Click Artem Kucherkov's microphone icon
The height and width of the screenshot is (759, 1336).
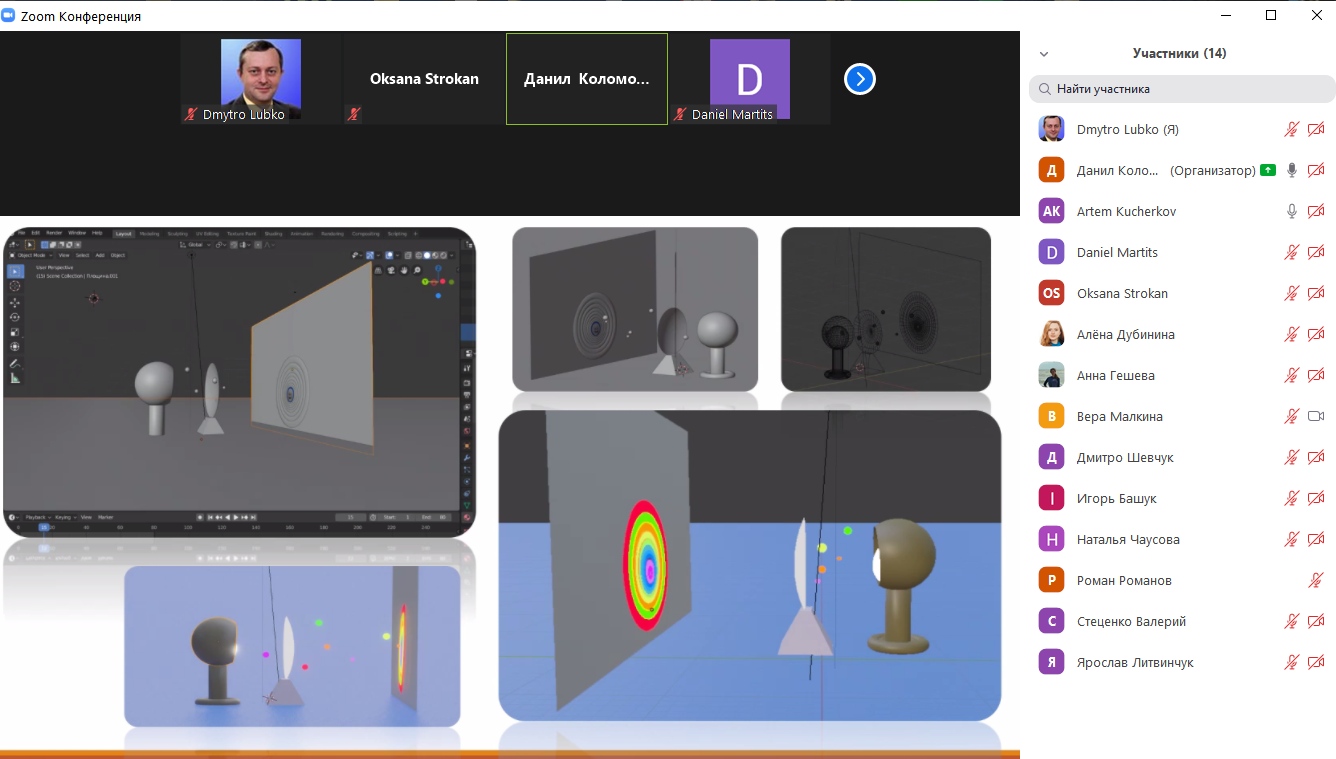[x=1292, y=211]
